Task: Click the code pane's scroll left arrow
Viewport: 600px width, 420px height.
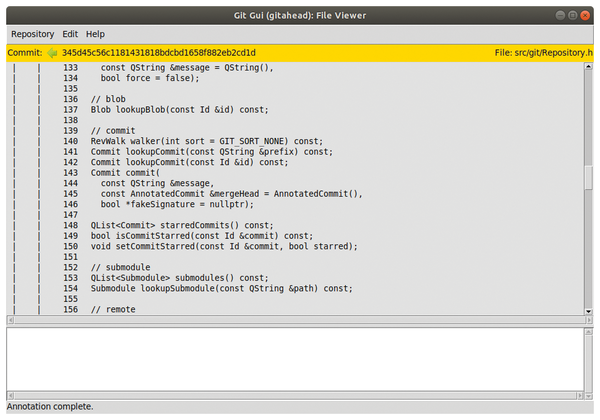Action: point(11,320)
